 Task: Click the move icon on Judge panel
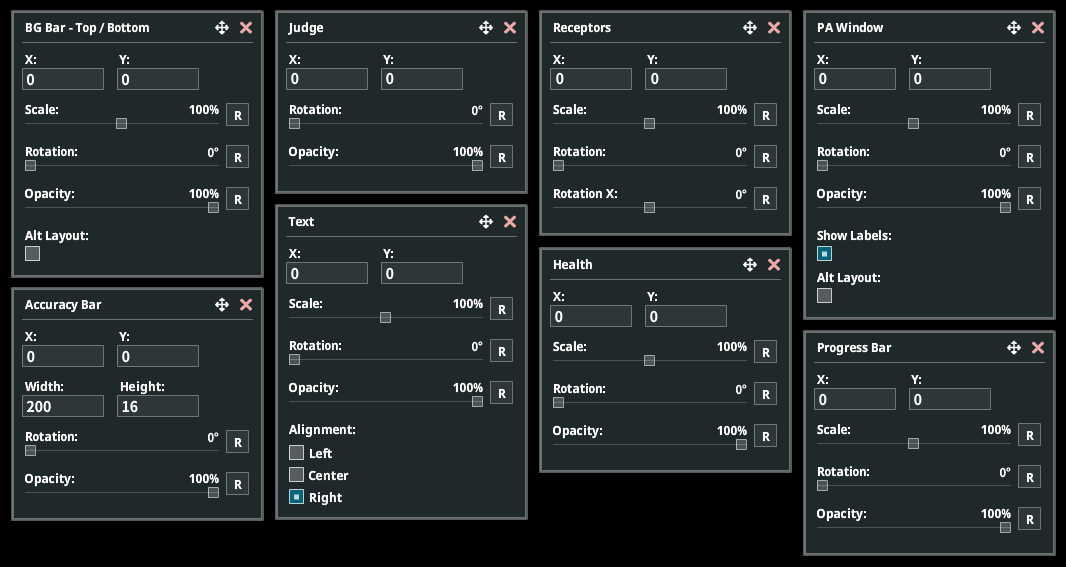(486, 28)
